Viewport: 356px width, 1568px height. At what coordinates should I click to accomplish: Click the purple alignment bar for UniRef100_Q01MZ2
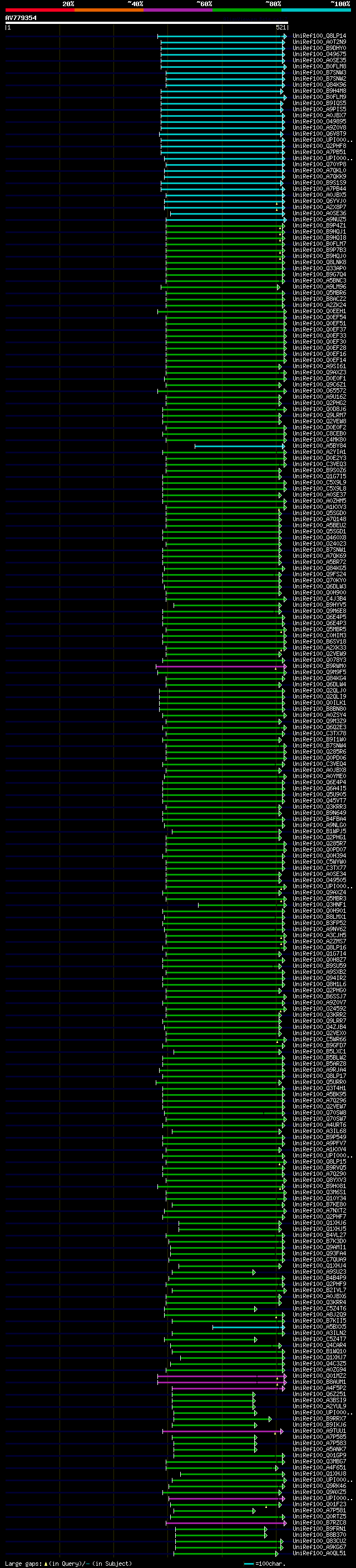(x=221, y=1376)
